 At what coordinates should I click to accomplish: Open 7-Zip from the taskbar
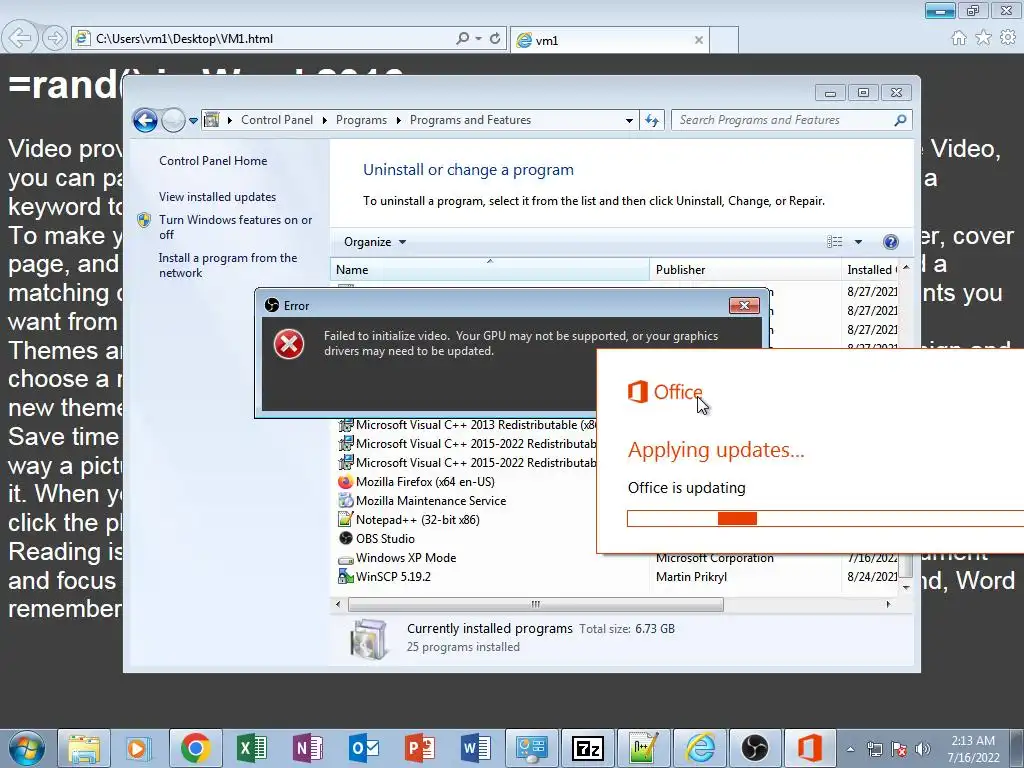tap(588, 748)
